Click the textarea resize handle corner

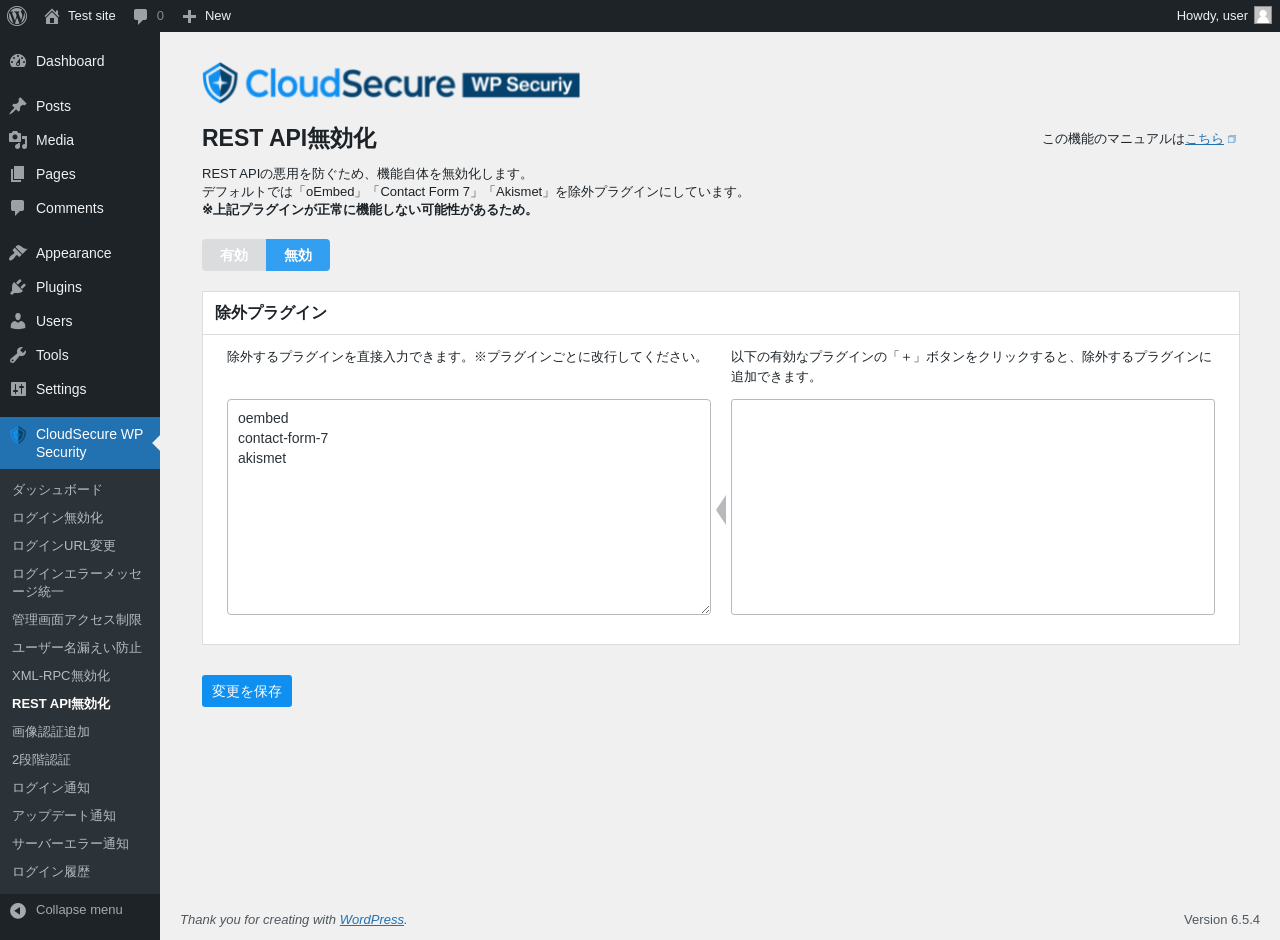705,609
